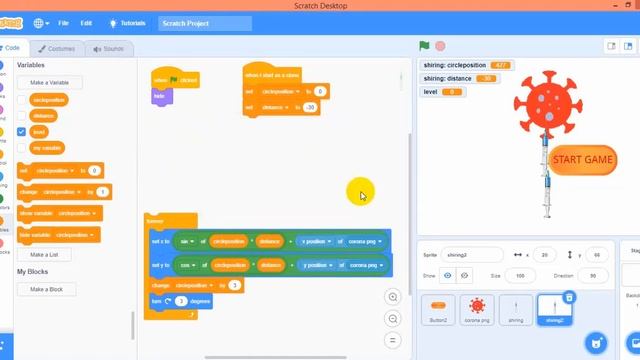Click the turn degrees block

[x=181, y=301]
